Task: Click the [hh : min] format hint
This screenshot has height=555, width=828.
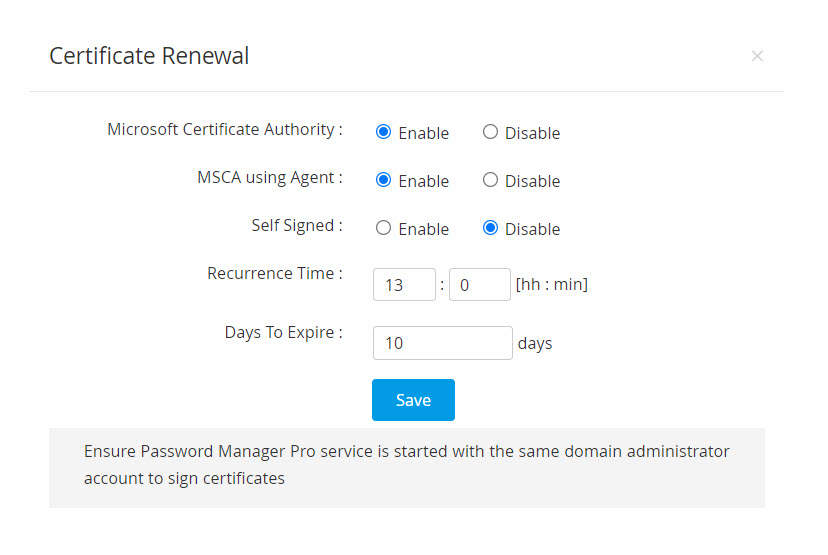Action: coord(551,285)
